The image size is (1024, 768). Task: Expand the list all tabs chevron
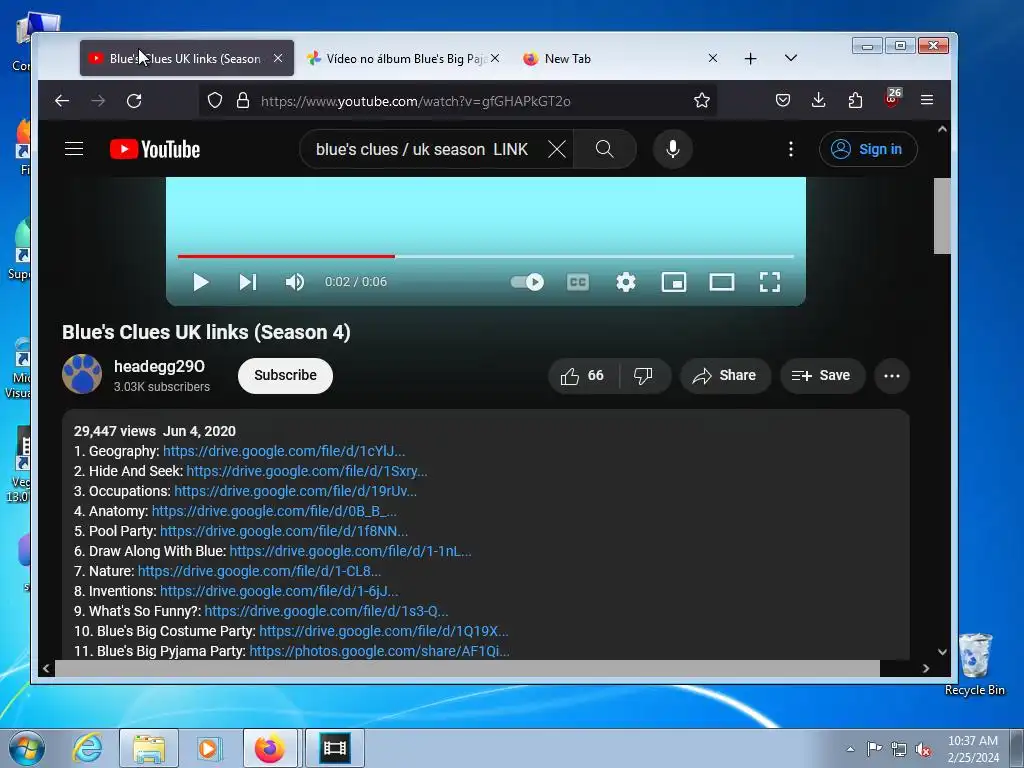(x=791, y=58)
